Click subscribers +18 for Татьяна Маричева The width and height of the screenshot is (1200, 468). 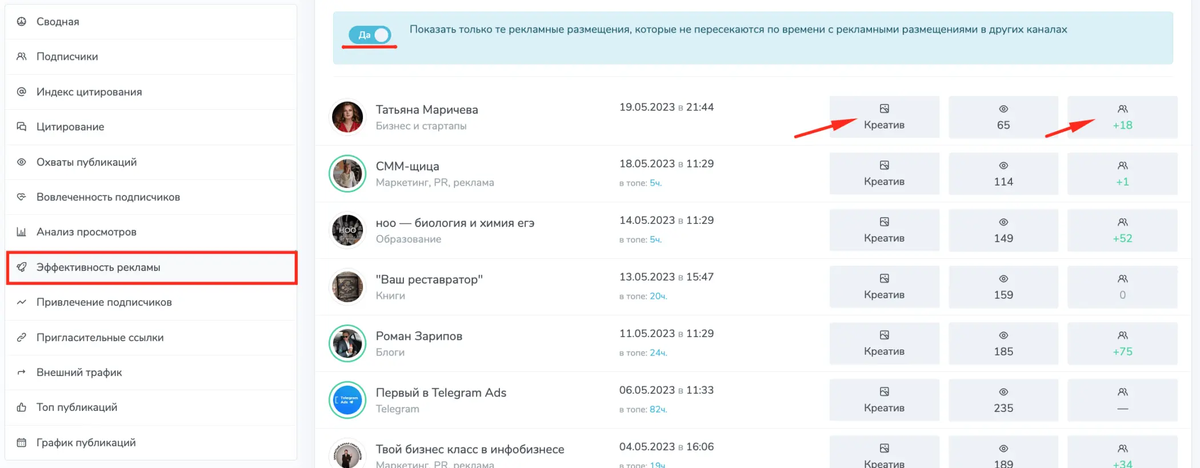1122,117
